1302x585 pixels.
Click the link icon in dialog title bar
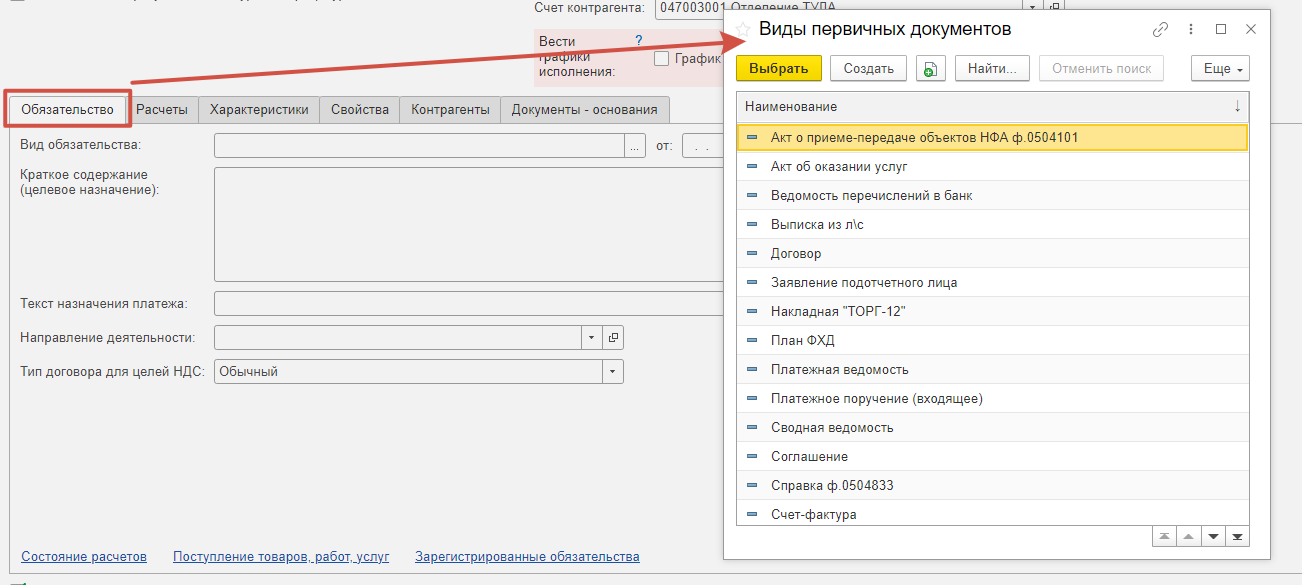pyautogui.click(x=1160, y=30)
